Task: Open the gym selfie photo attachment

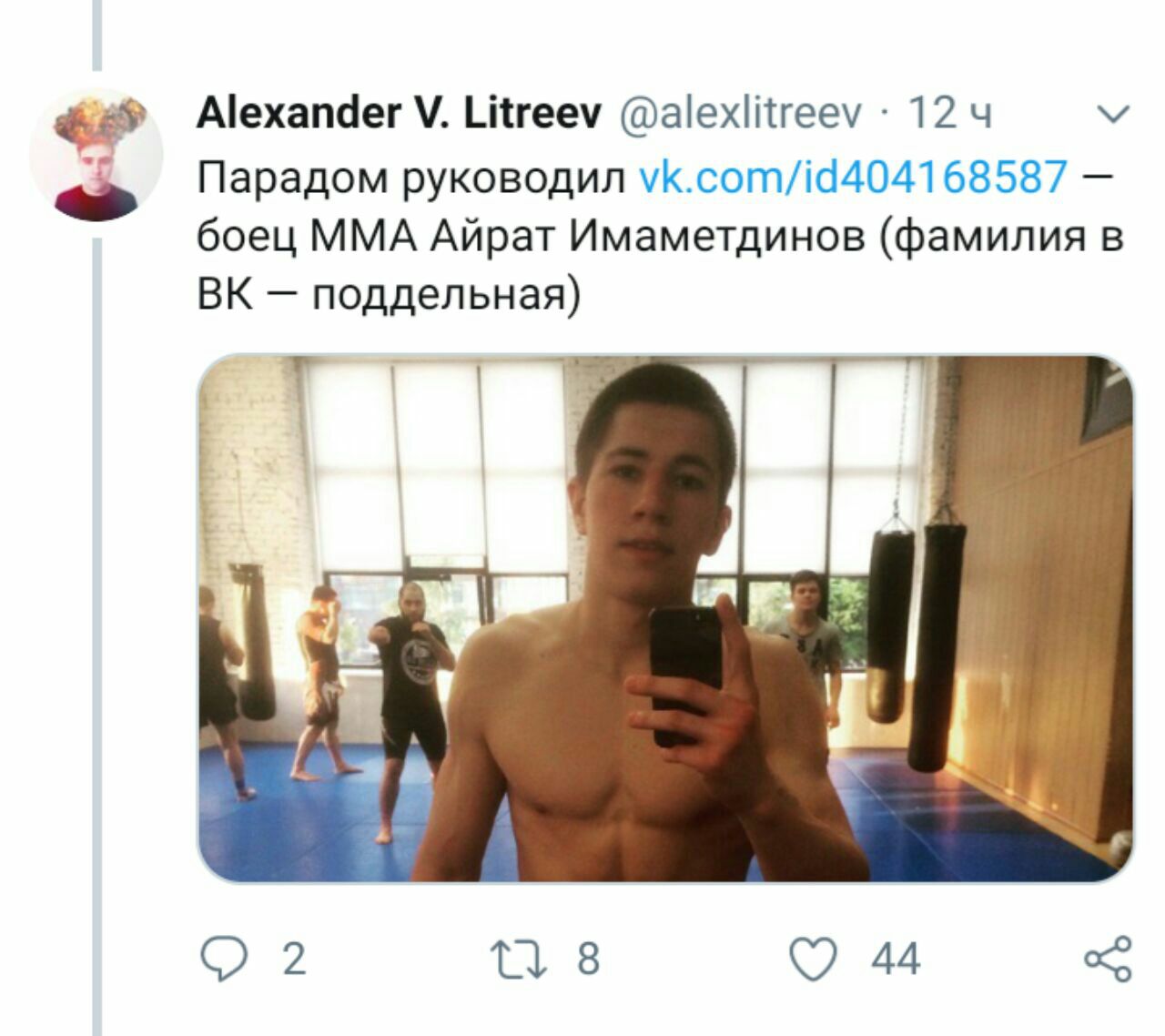Action: pyautogui.click(x=665, y=619)
